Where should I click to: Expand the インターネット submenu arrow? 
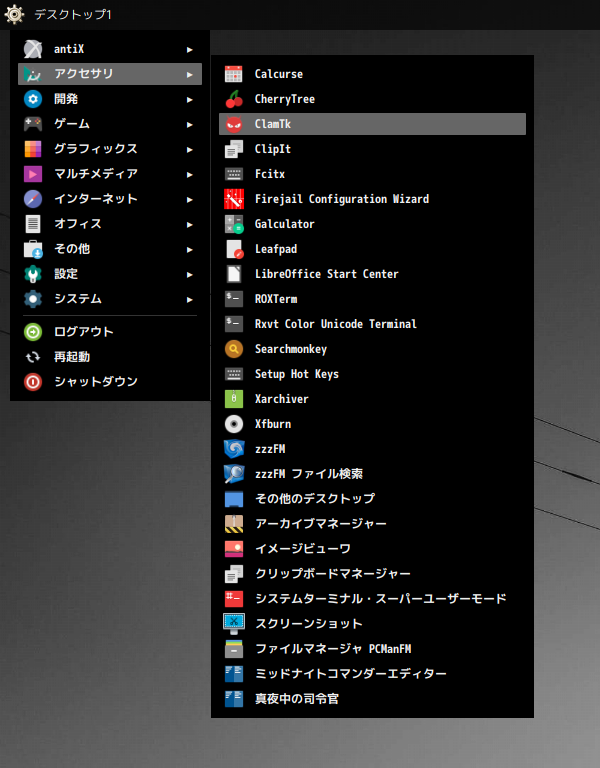coord(190,199)
